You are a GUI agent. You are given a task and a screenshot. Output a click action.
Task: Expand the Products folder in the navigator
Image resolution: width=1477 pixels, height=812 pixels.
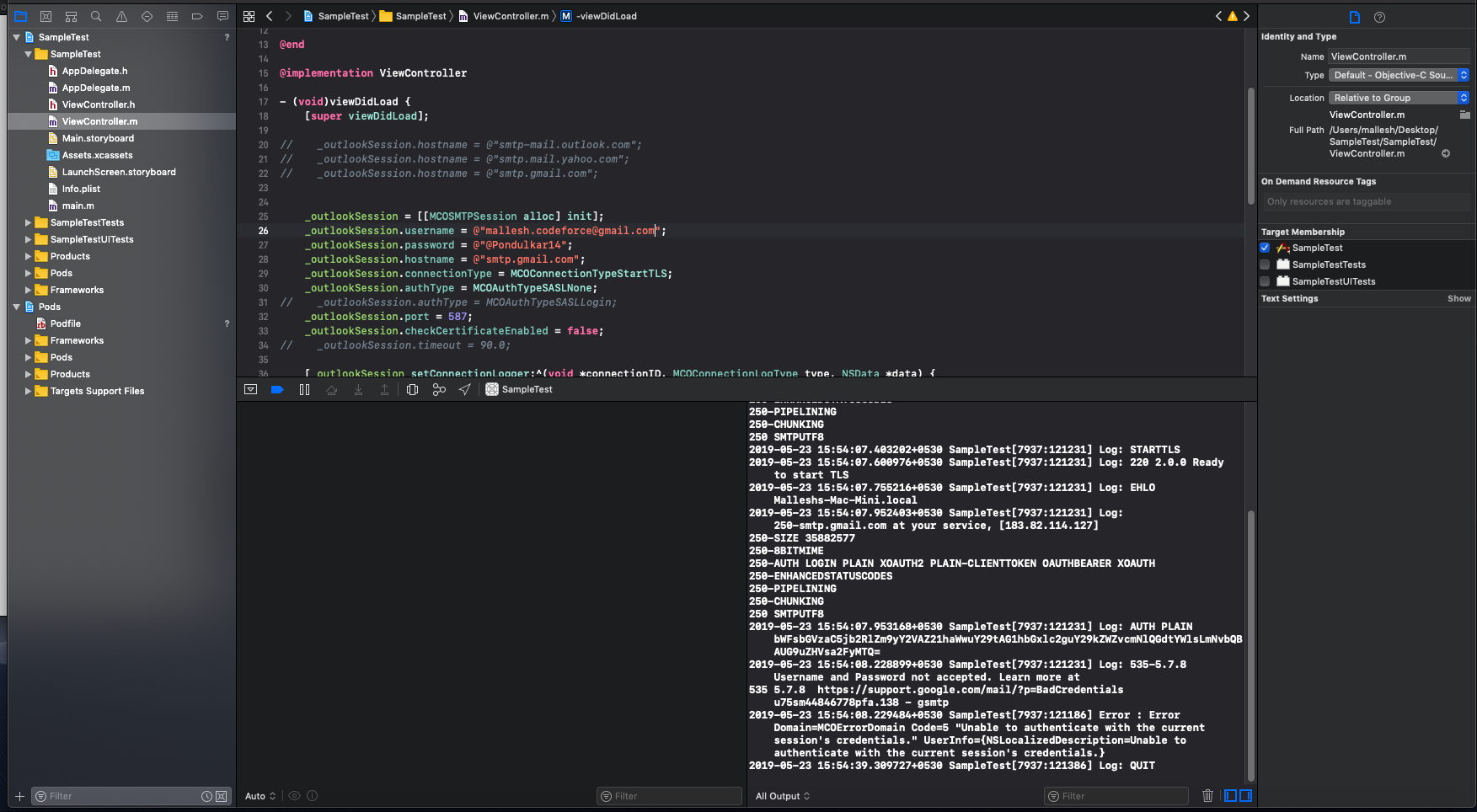pyautogui.click(x=29, y=256)
